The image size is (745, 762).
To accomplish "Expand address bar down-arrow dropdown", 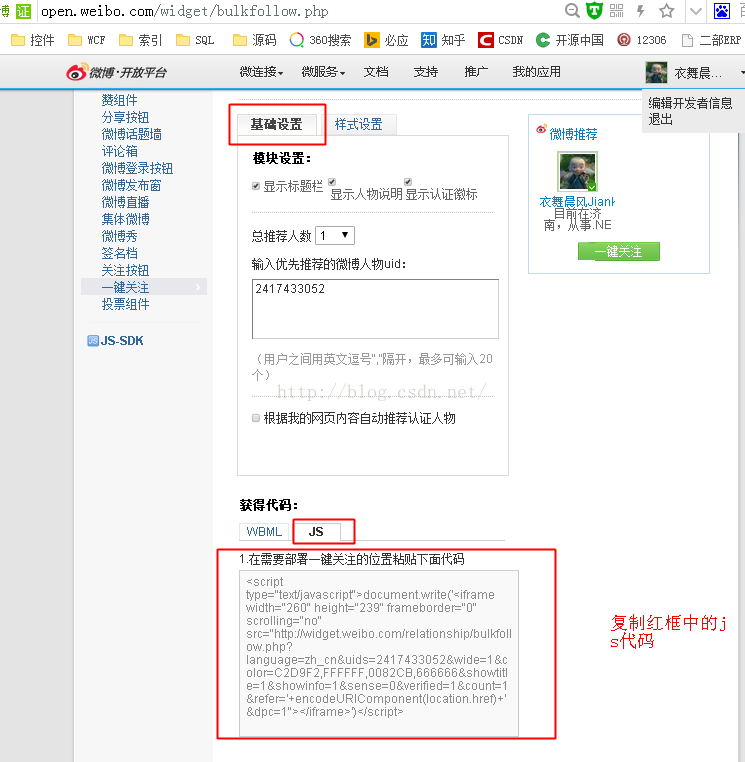I will coord(695,11).
